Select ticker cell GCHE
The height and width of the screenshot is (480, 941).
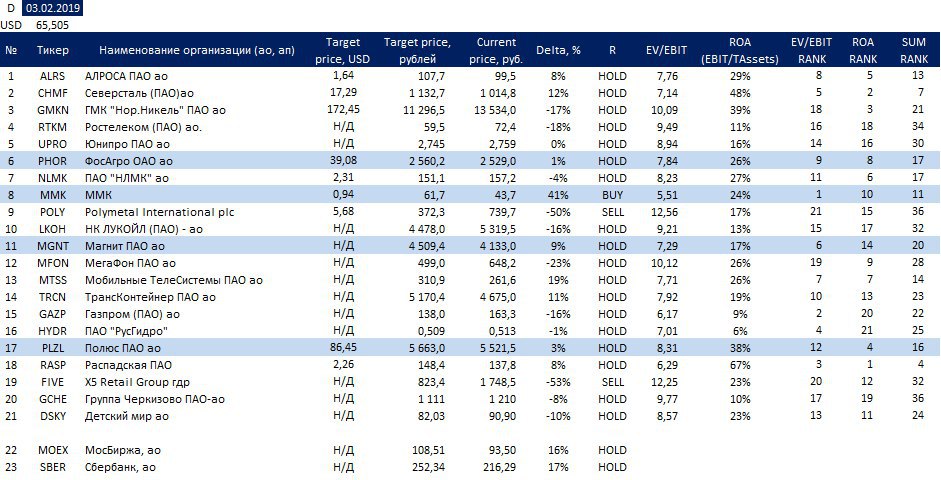[x=53, y=400]
